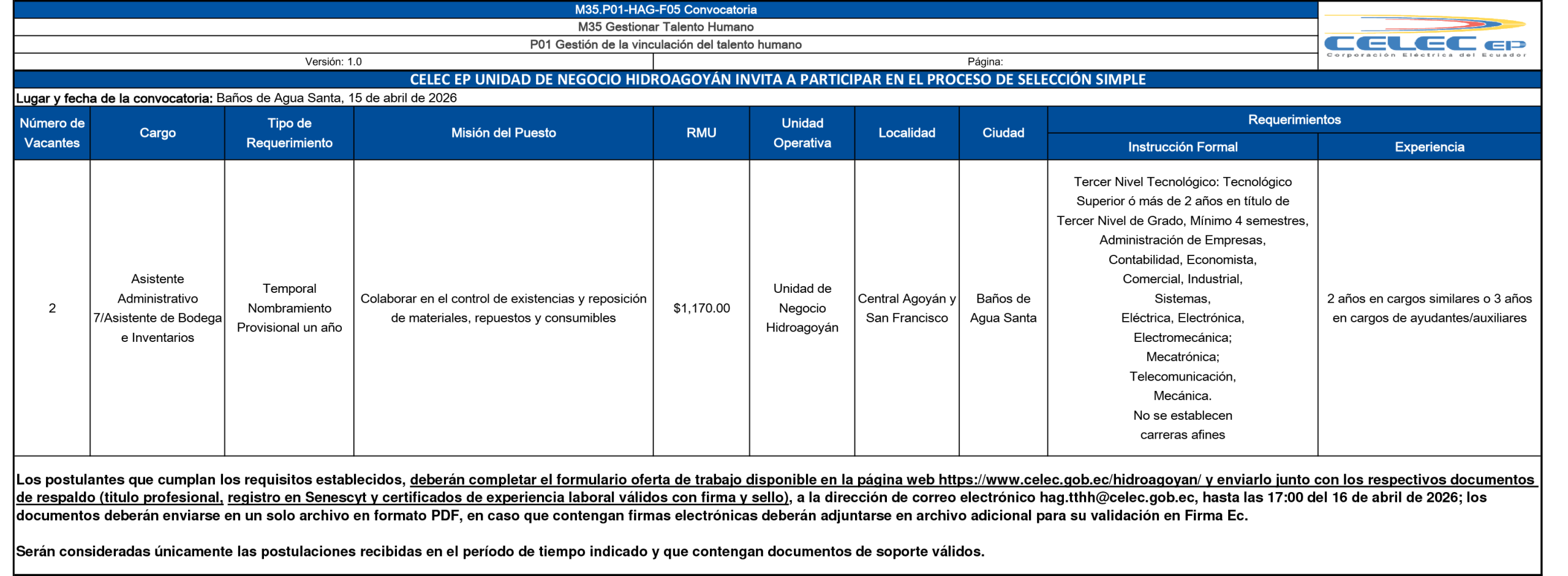Select the 'Unidad Operativa' header cell
The height and width of the screenshot is (576, 1568).
[801, 133]
